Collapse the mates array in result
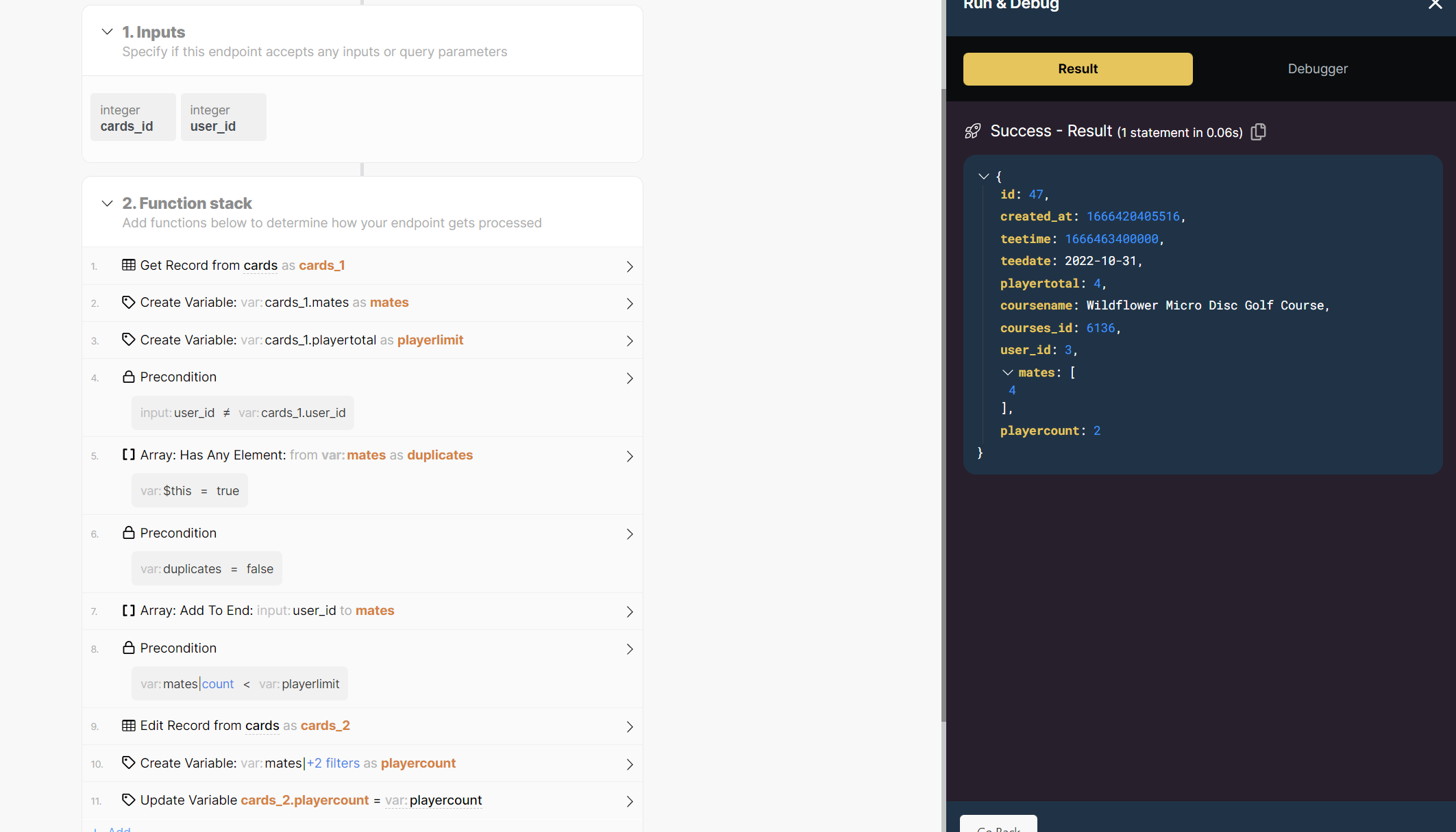This screenshot has width=1456, height=832. point(1007,373)
